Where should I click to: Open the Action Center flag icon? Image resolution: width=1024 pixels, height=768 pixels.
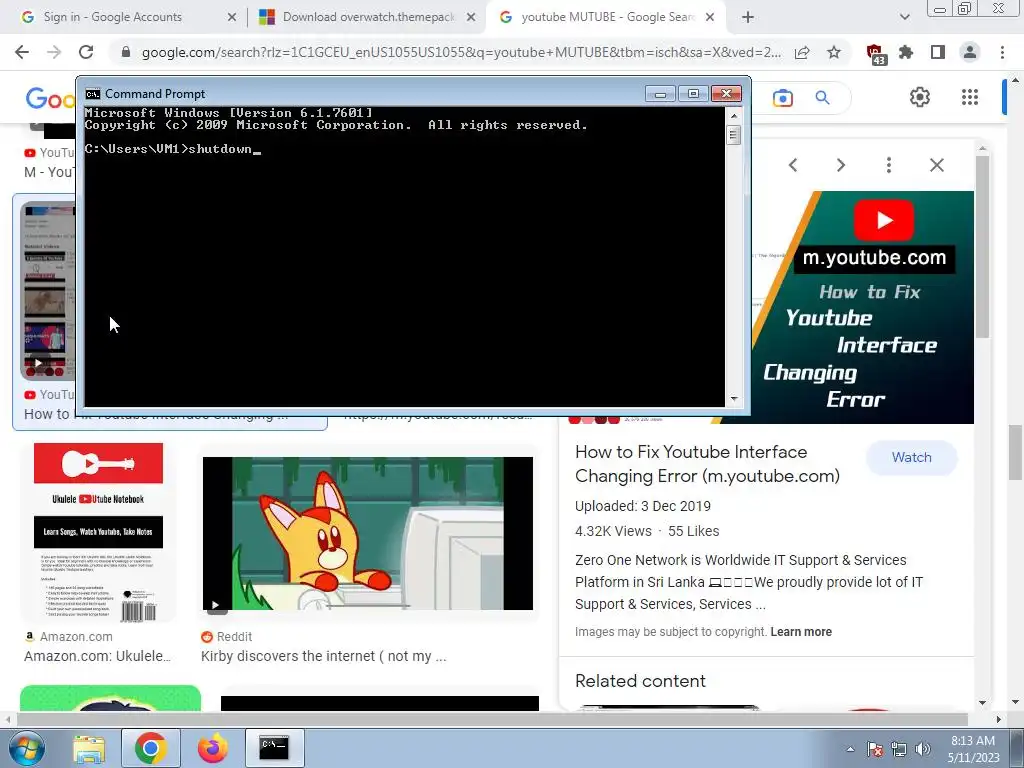click(874, 750)
